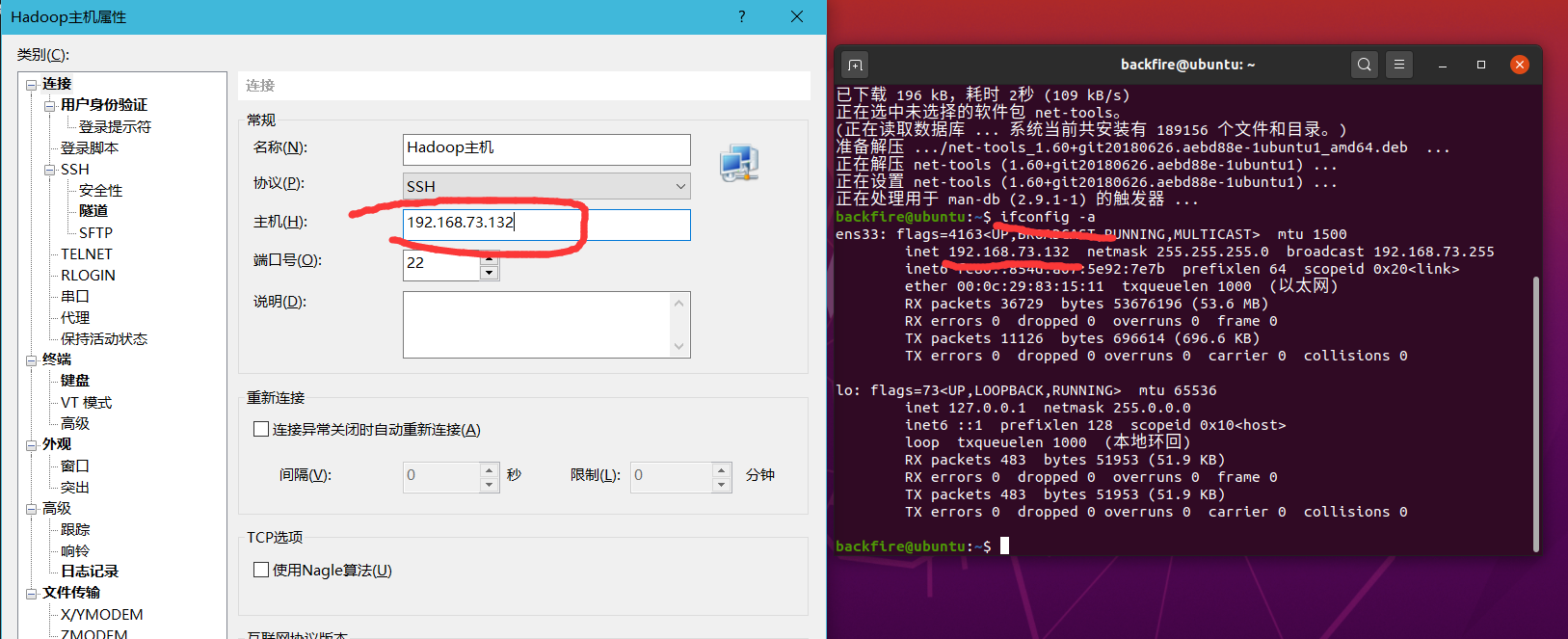The width and height of the screenshot is (1568, 639).
Task: Minimize the Ubuntu terminal window
Action: tap(1443, 65)
